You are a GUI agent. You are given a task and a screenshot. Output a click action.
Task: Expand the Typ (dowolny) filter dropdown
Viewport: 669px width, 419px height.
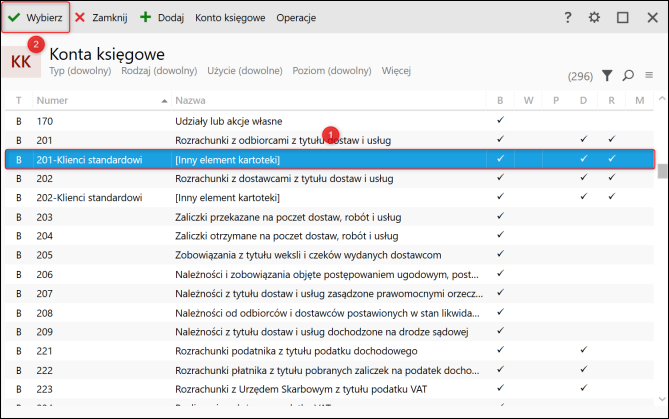[80, 71]
